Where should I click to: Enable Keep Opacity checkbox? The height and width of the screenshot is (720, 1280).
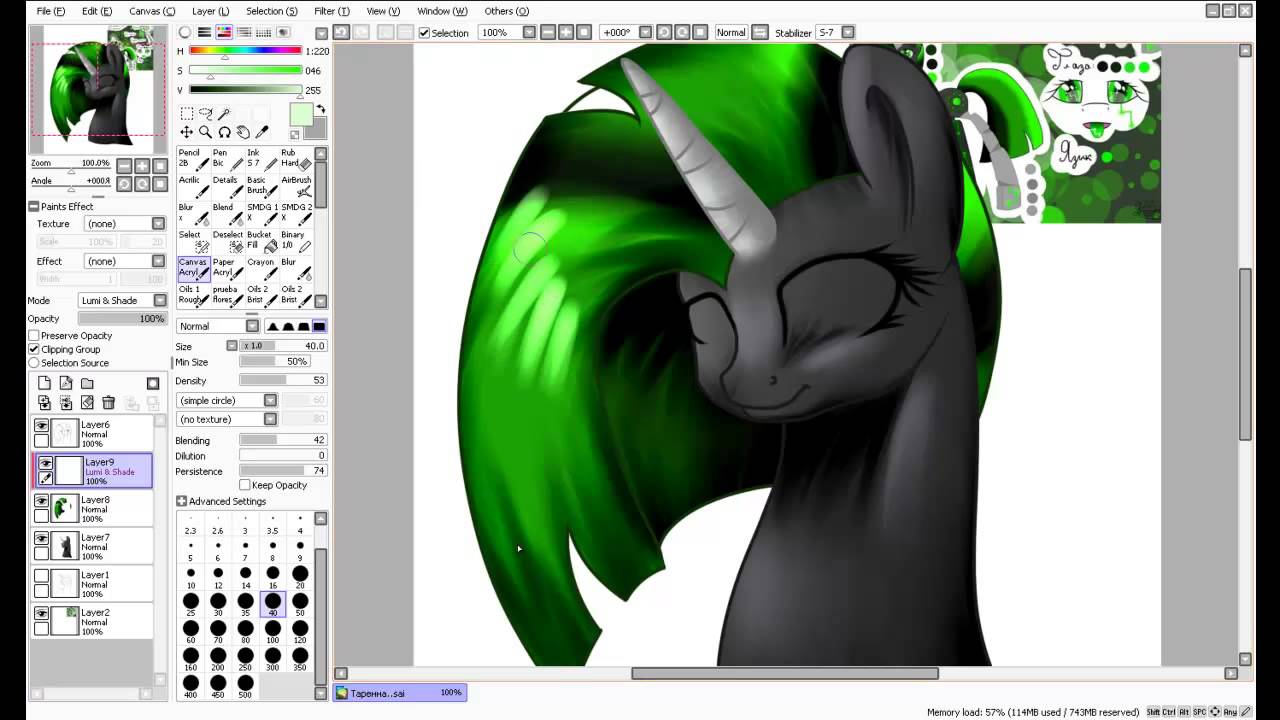coord(244,485)
